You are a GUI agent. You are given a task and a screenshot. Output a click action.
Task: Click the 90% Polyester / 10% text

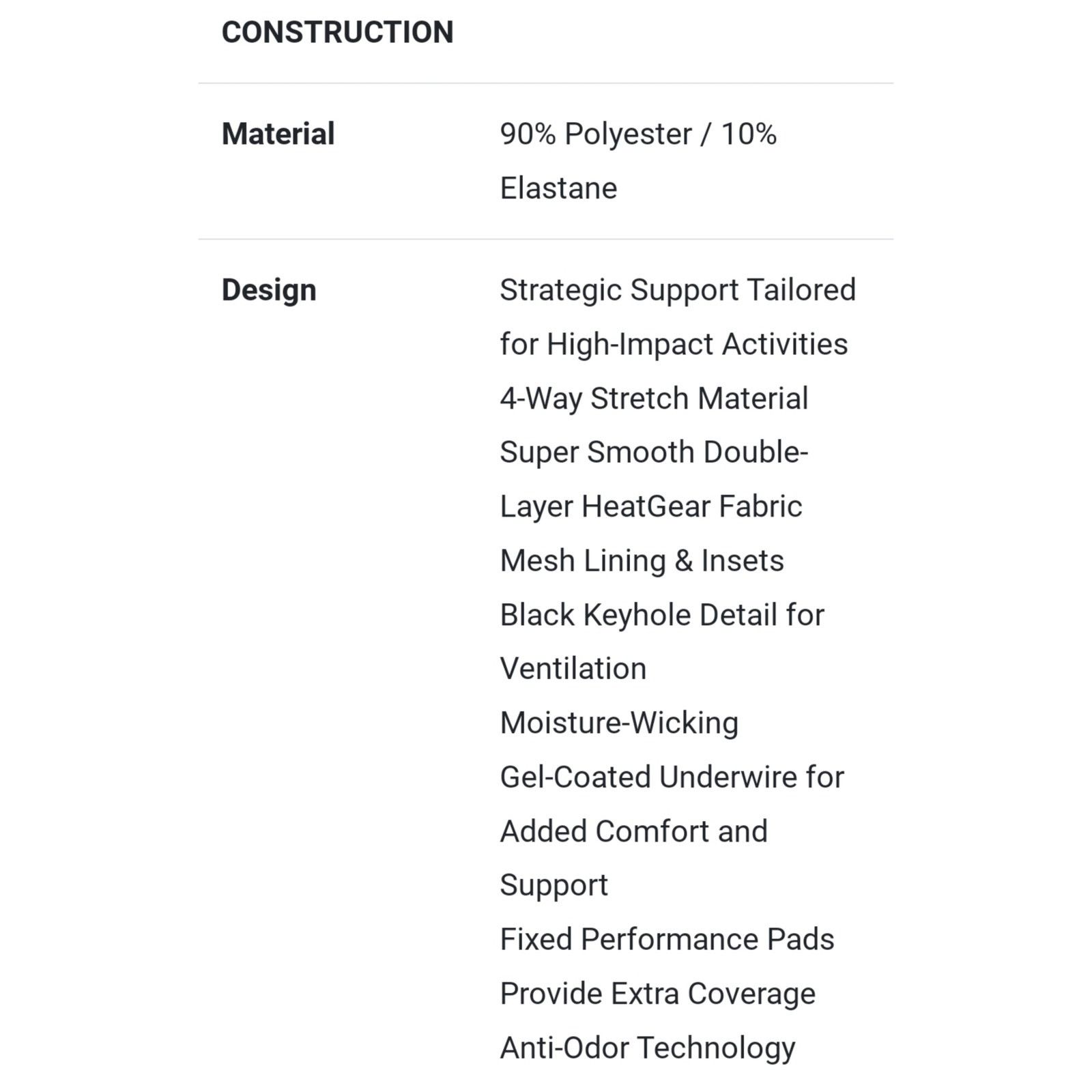coord(638,134)
